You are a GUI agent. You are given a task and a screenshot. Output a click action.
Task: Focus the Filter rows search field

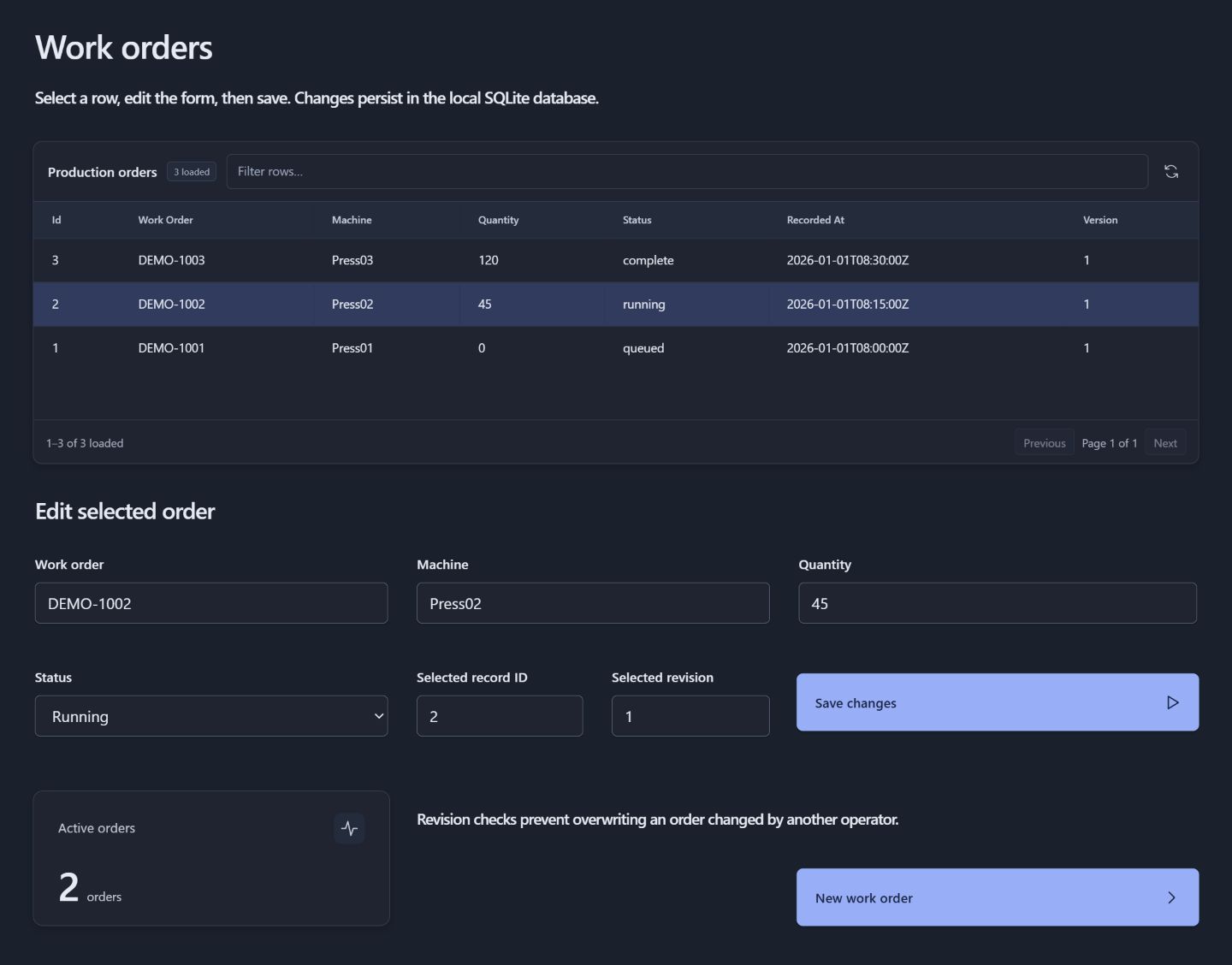click(x=687, y=172)
